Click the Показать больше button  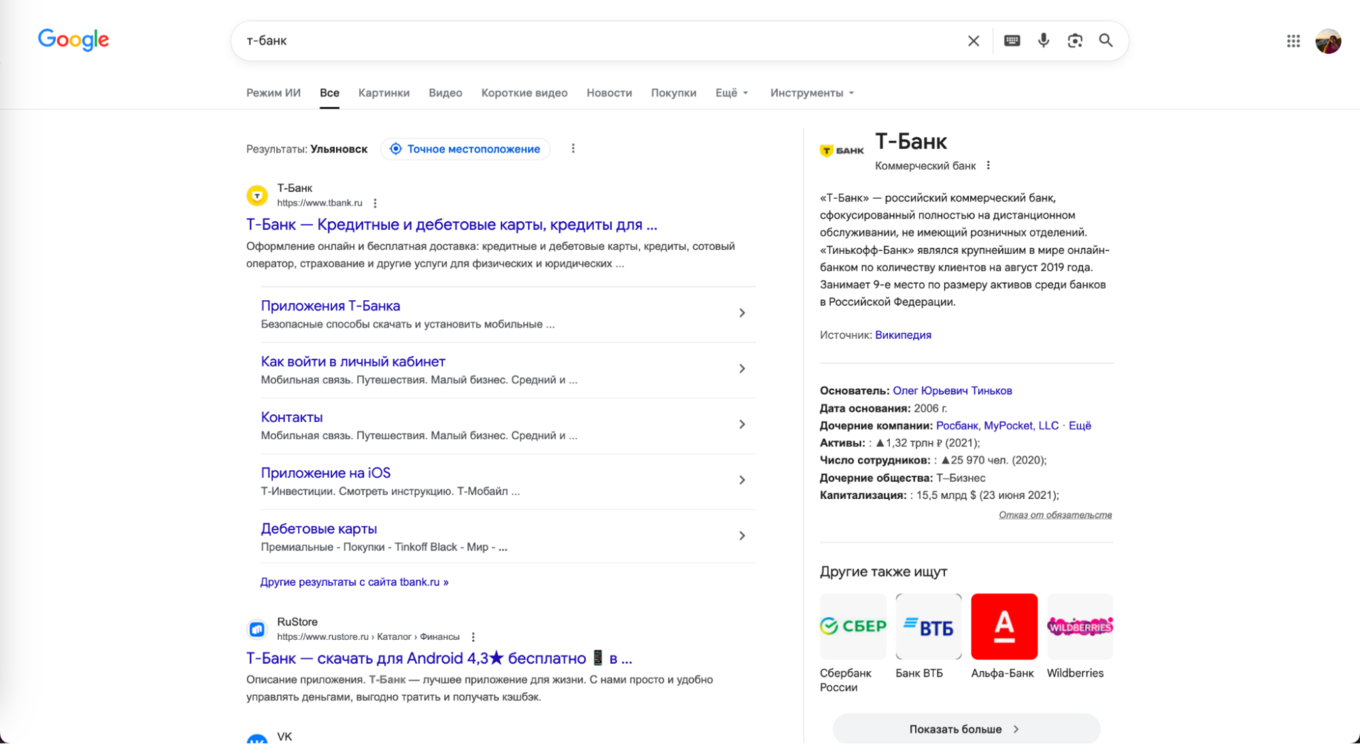click(x=966, y=729)
